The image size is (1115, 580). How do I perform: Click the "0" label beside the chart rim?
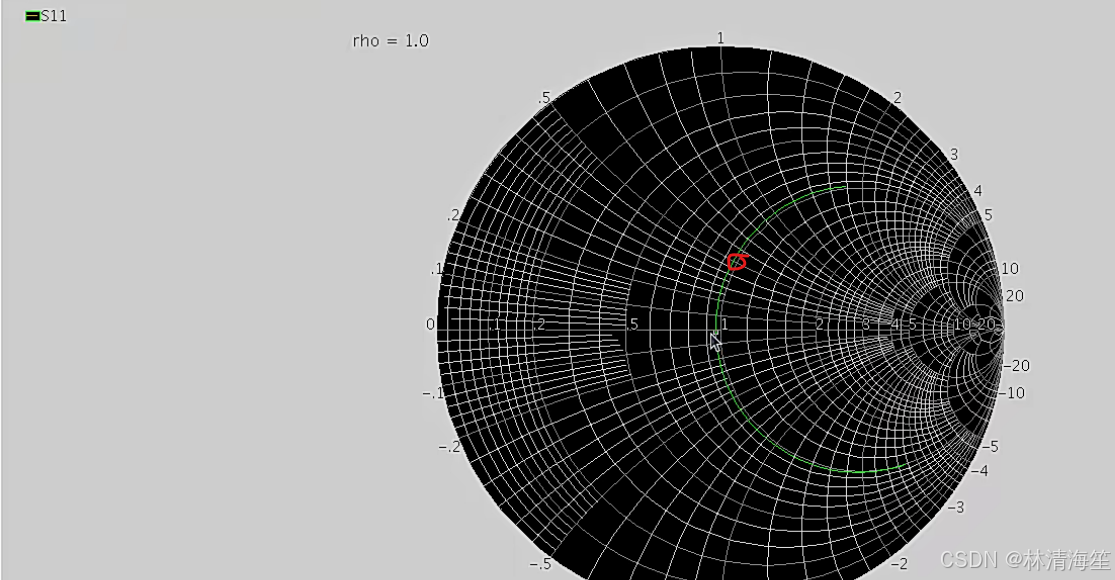coord(430,324)
